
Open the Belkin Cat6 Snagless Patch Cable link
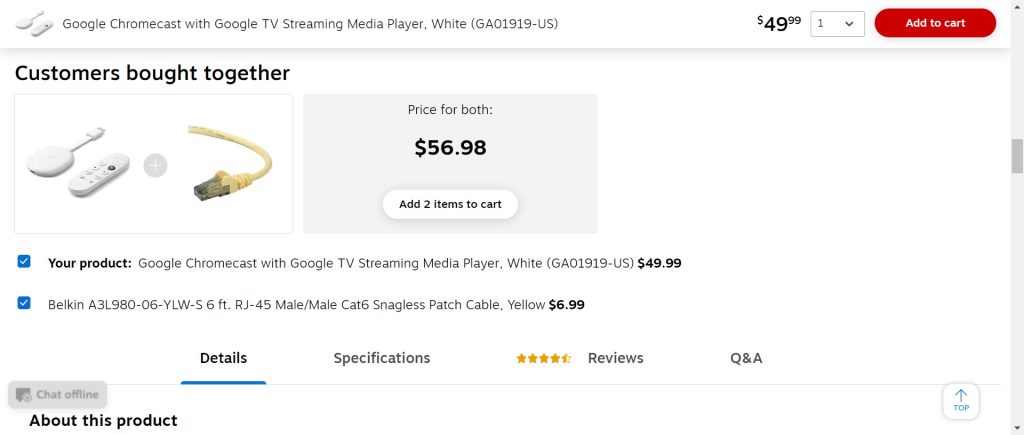tap(297, 304)
